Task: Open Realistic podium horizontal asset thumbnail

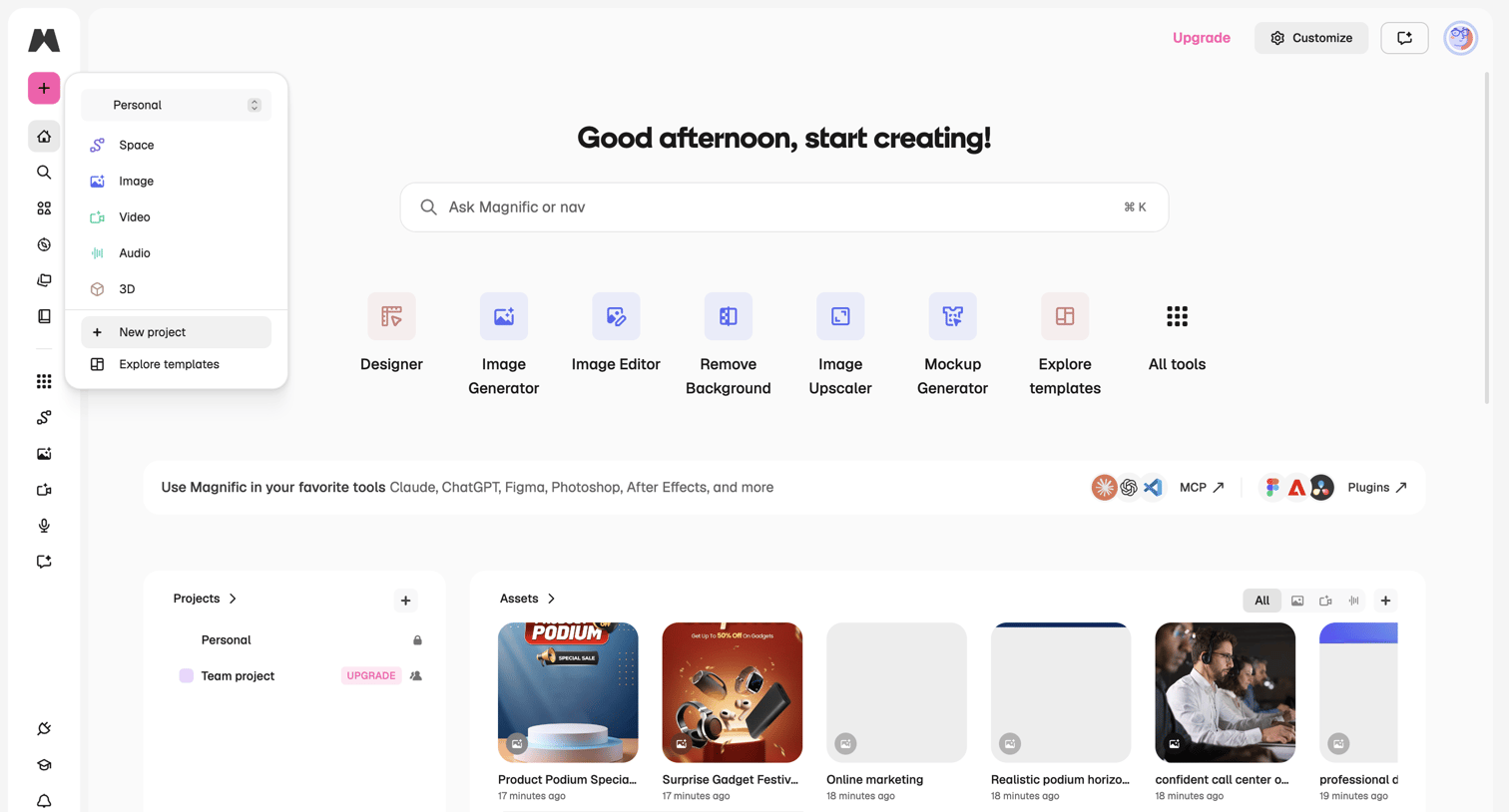Action: [1061, 692]
